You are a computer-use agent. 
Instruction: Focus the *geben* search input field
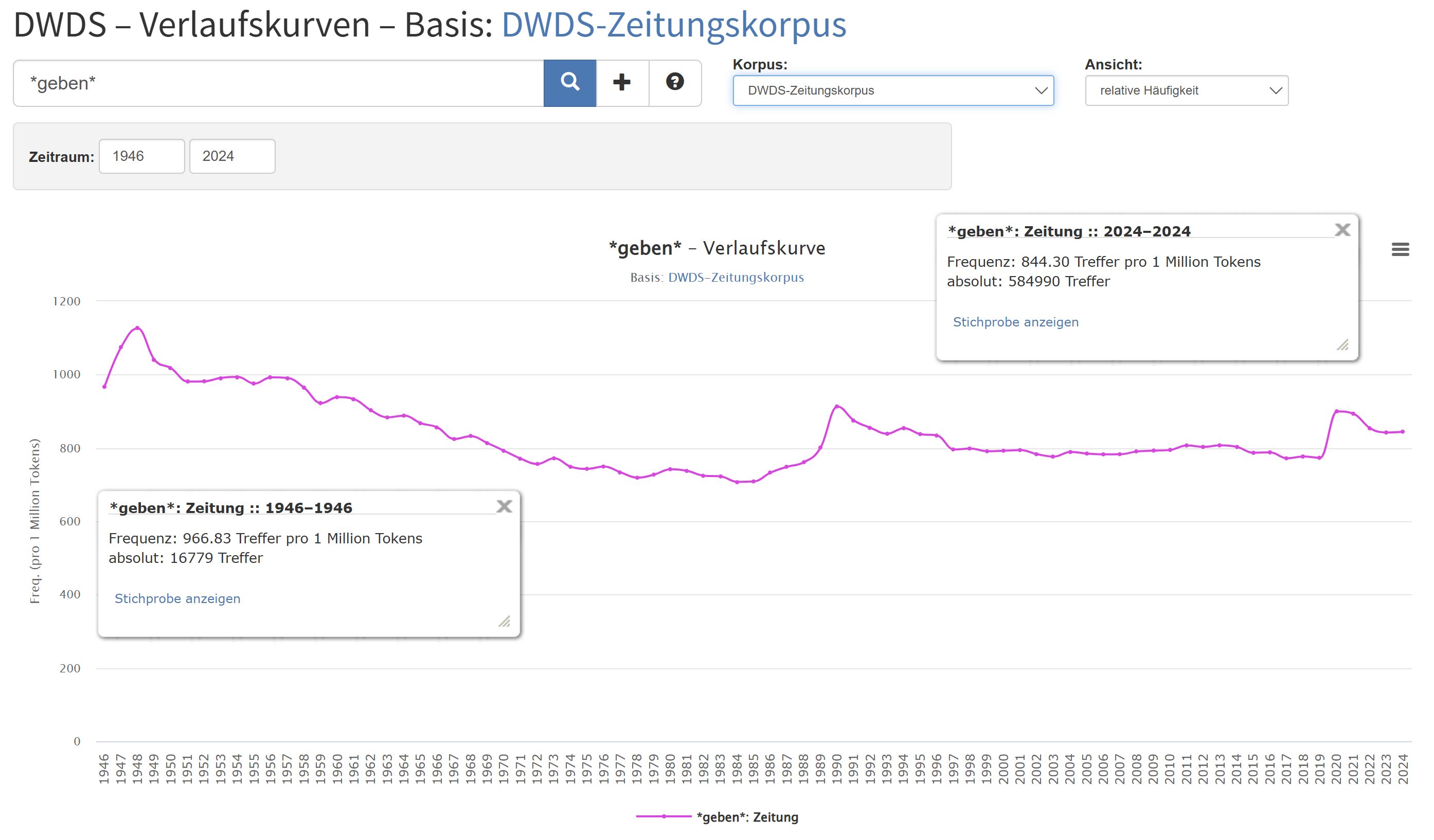(x=278, y=83)
